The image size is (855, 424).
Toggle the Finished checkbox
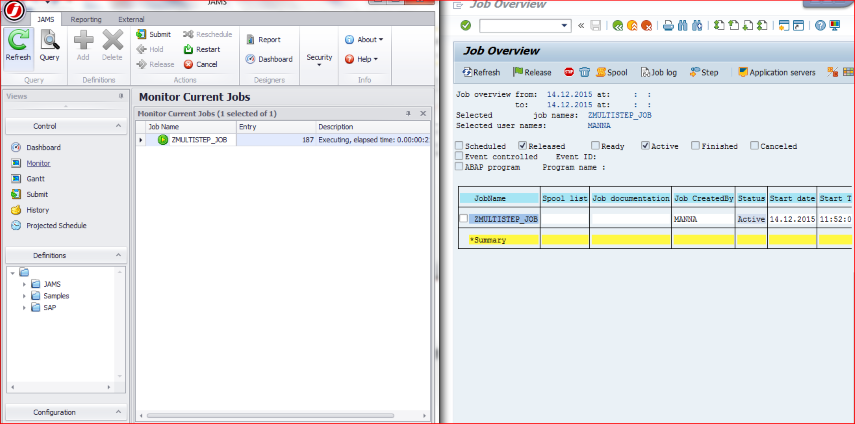[696, 146]
